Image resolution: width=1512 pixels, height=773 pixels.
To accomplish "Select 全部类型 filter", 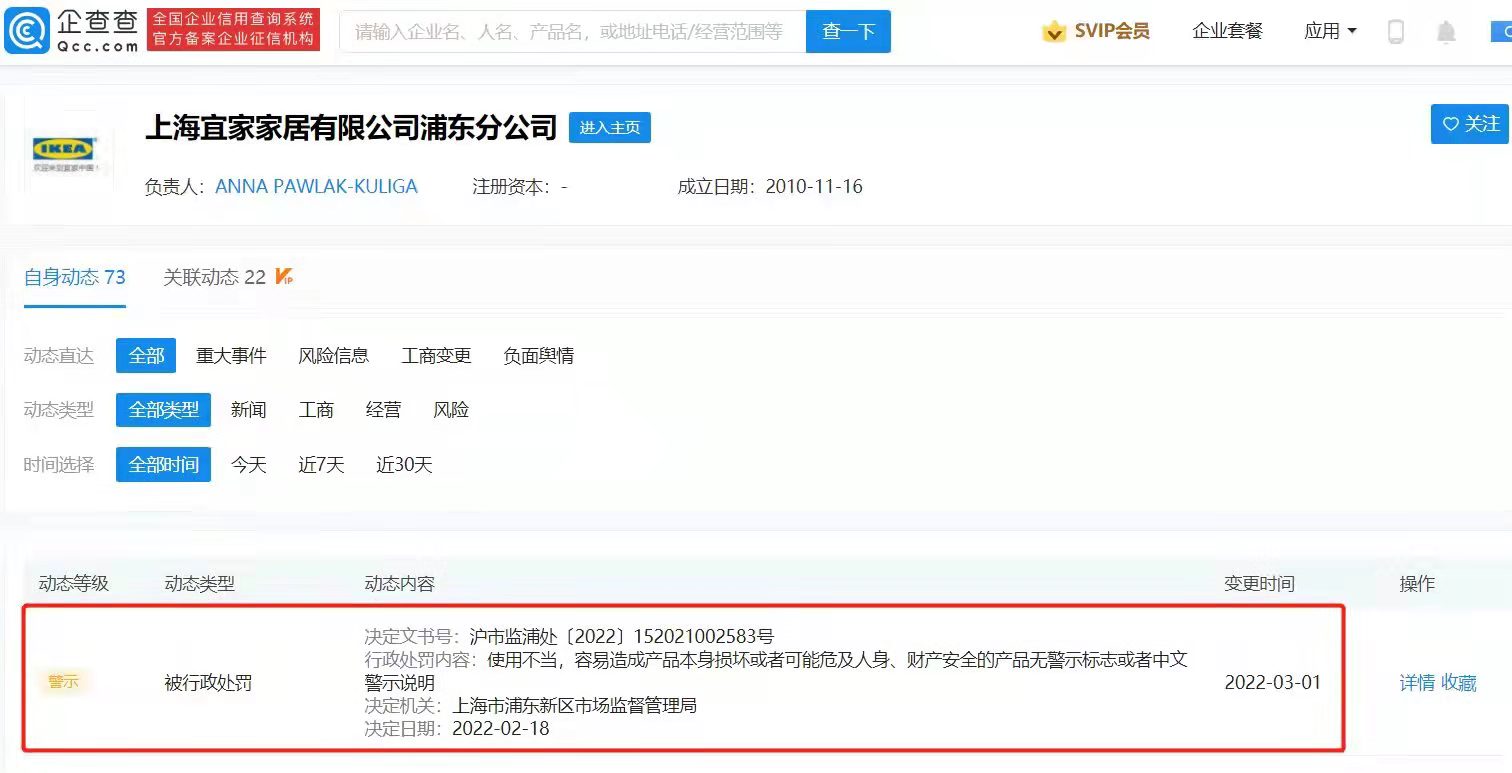I will click(x=163, y=410).
